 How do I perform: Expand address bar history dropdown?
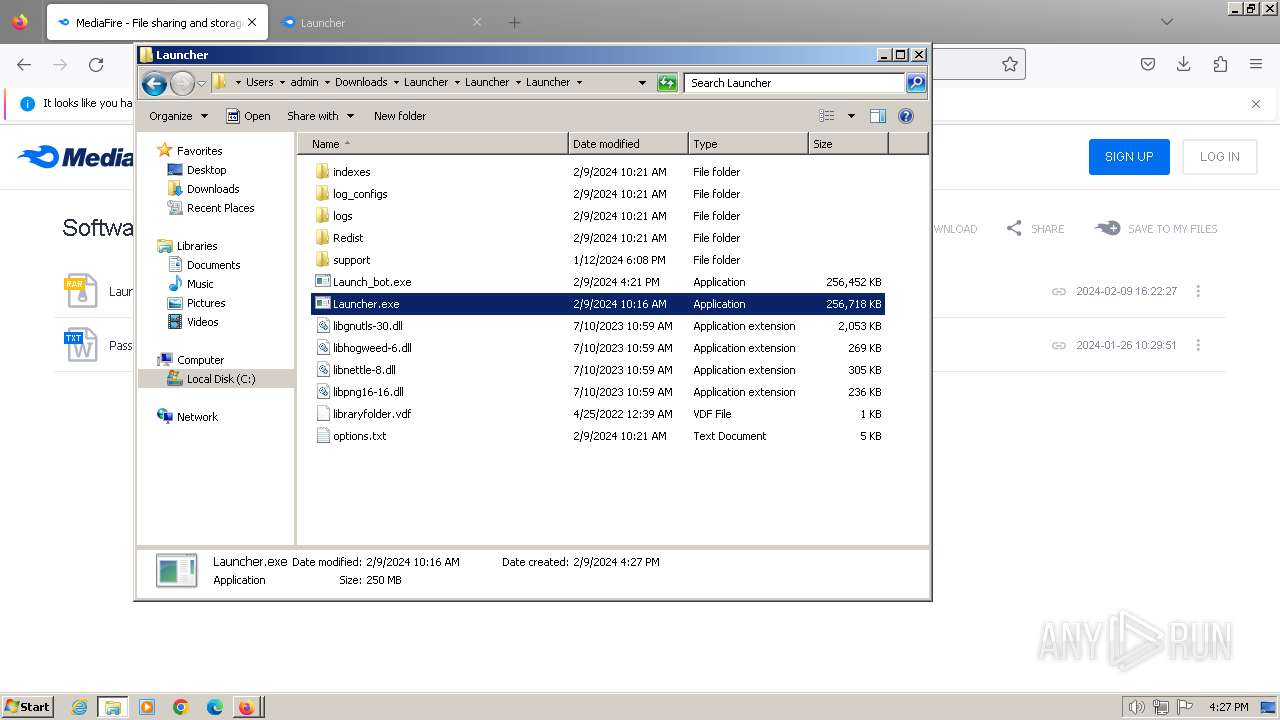tap(642, 83)
